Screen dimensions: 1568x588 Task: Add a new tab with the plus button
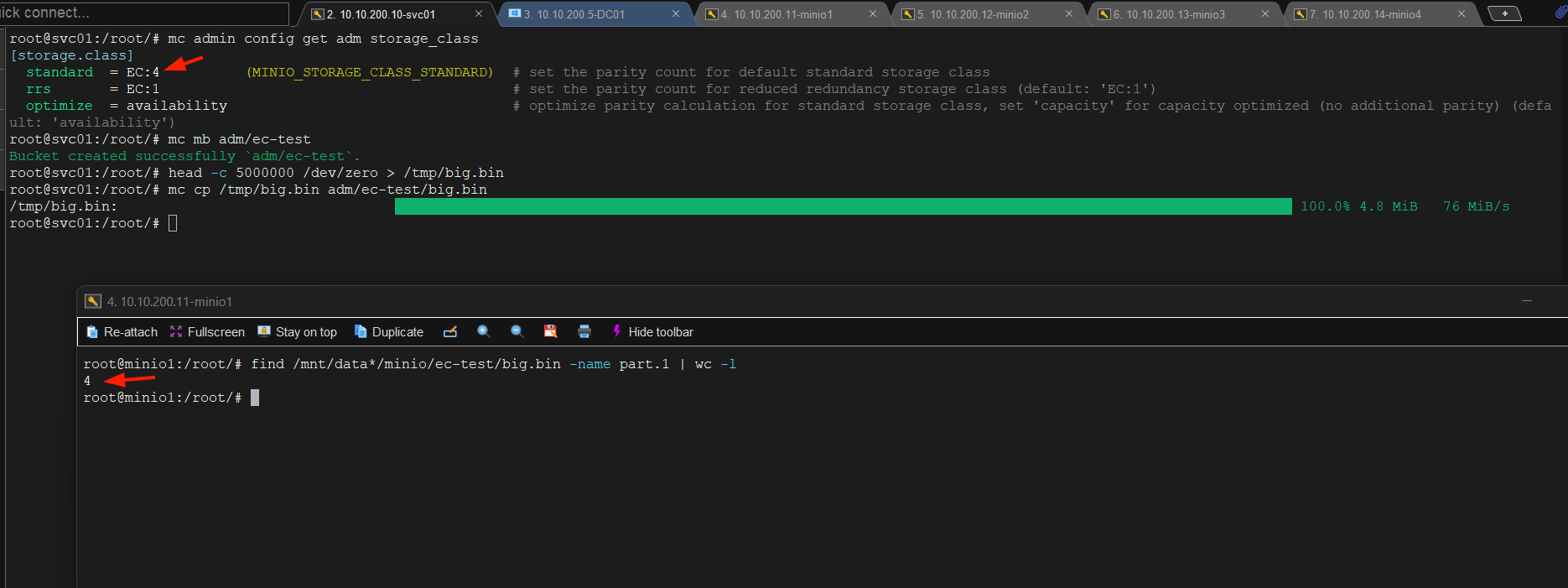click(1504, 13)
